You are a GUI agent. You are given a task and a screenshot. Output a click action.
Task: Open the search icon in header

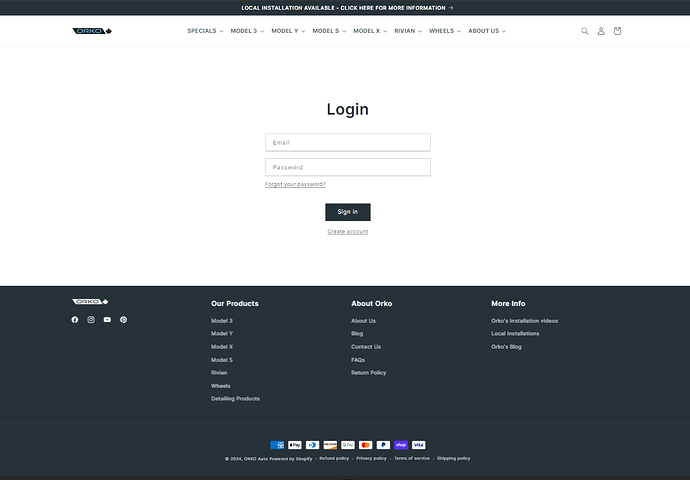584,31
